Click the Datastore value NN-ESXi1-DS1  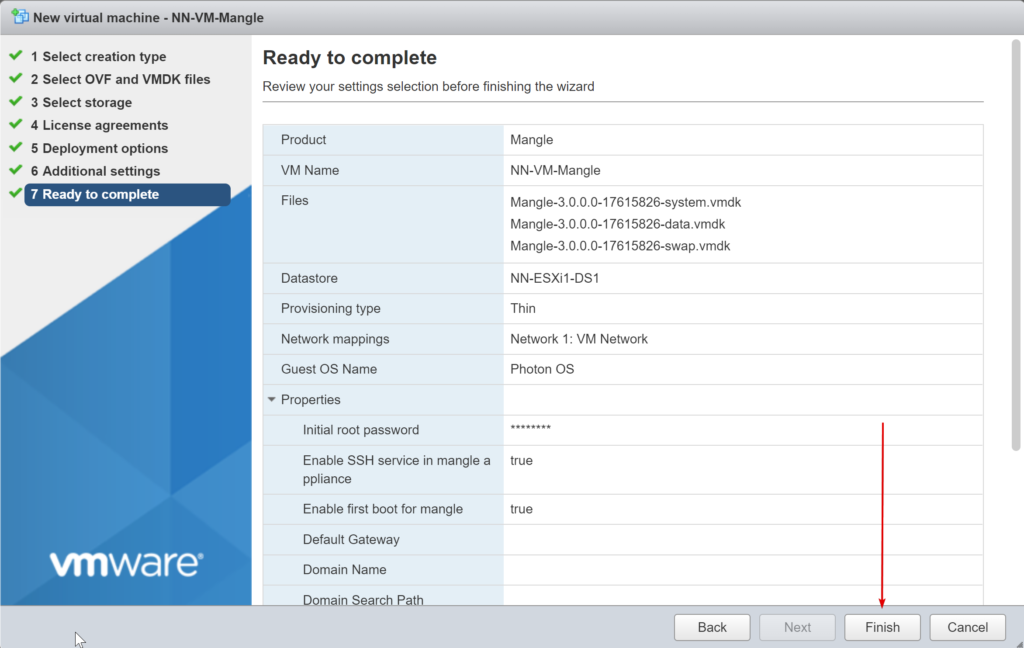[x=554, y=278]
